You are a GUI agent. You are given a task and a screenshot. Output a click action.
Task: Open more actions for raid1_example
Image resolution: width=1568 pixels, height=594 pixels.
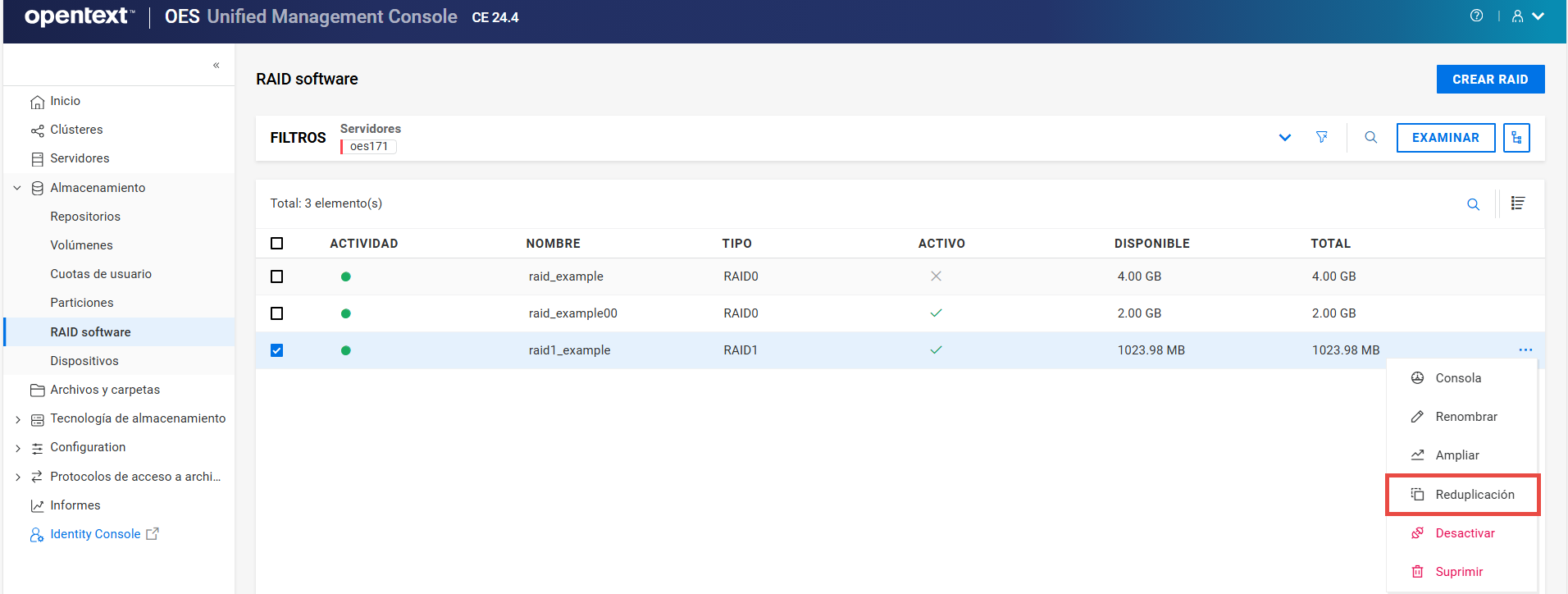pos(1525,350)
